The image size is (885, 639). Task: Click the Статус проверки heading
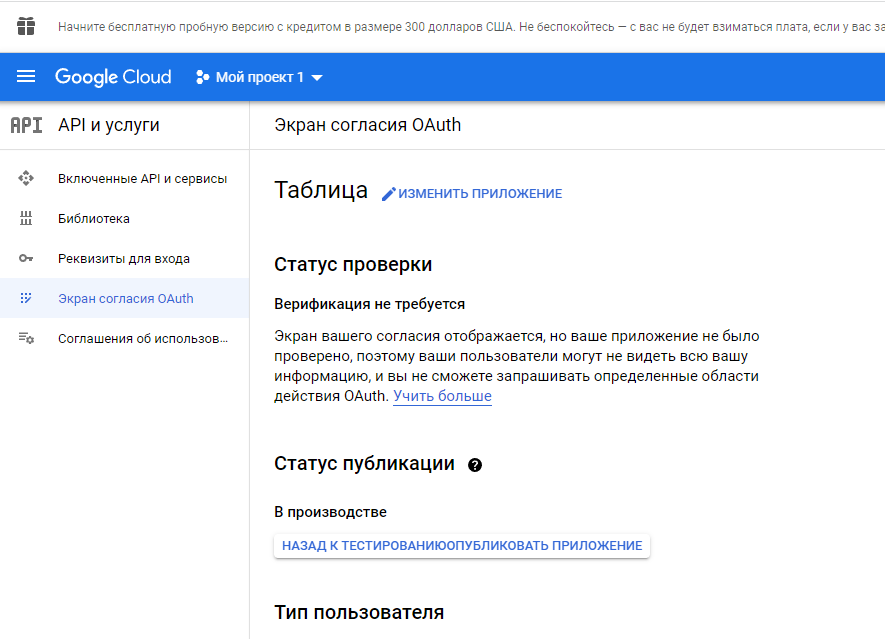click(353, 264)
